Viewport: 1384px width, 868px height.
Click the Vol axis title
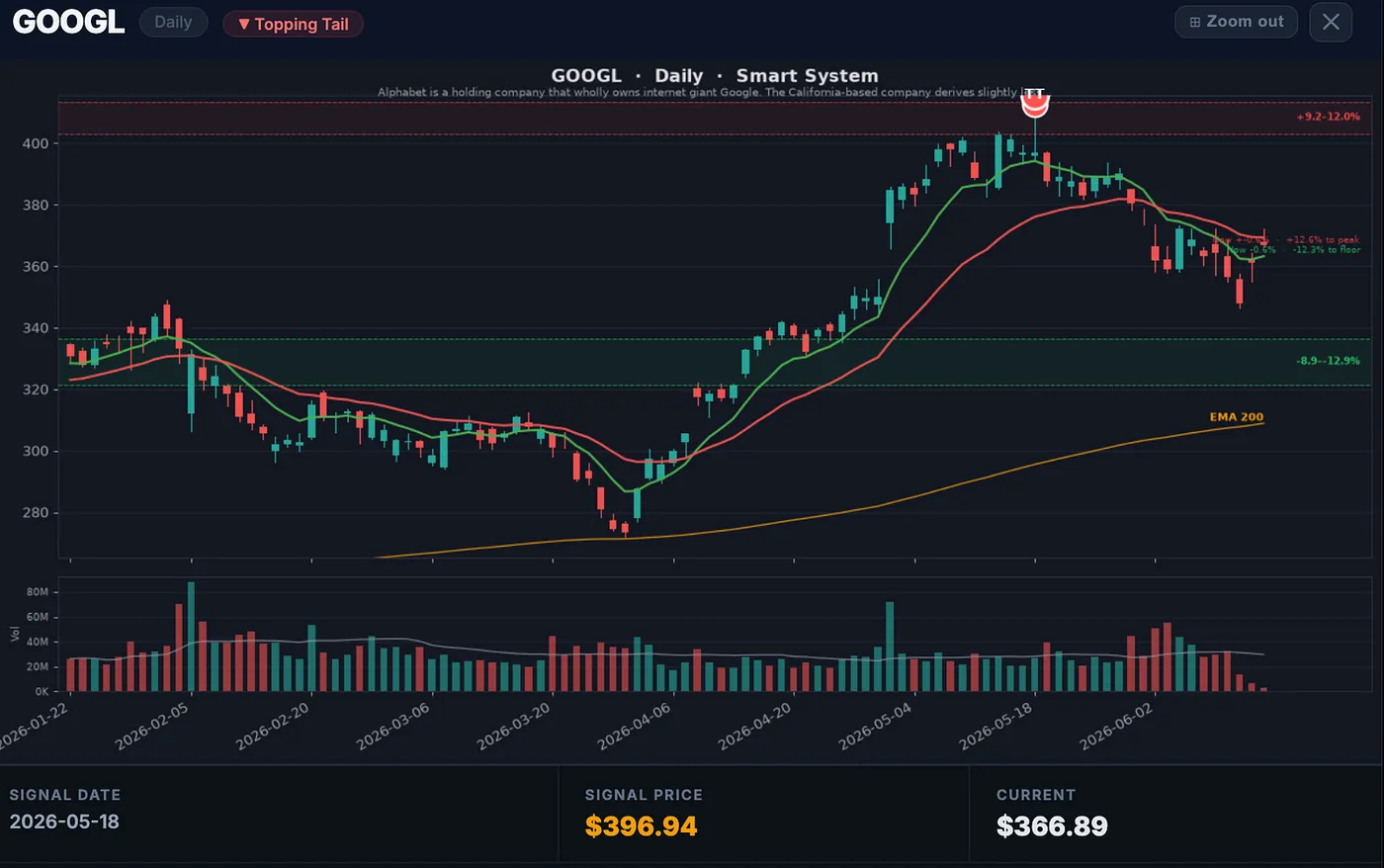point(15,634)
